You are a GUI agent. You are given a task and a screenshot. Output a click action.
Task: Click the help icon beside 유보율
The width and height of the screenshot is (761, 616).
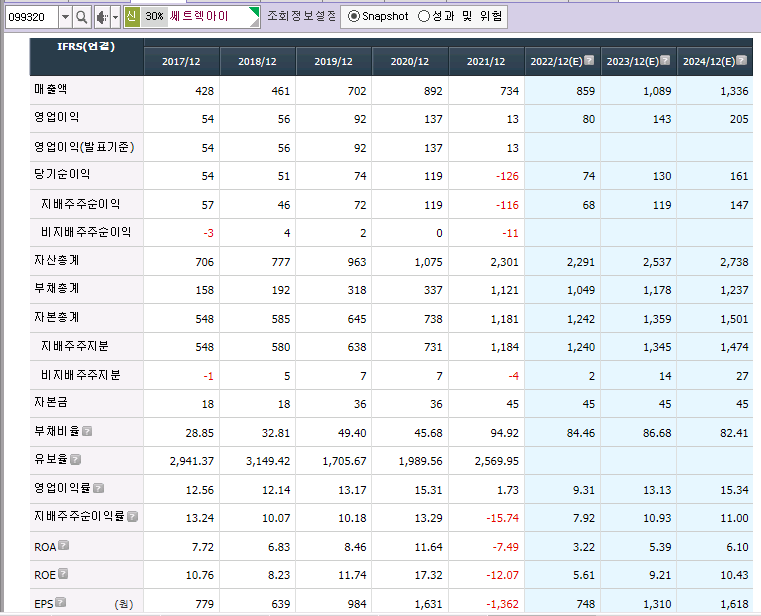coord(75,459)
